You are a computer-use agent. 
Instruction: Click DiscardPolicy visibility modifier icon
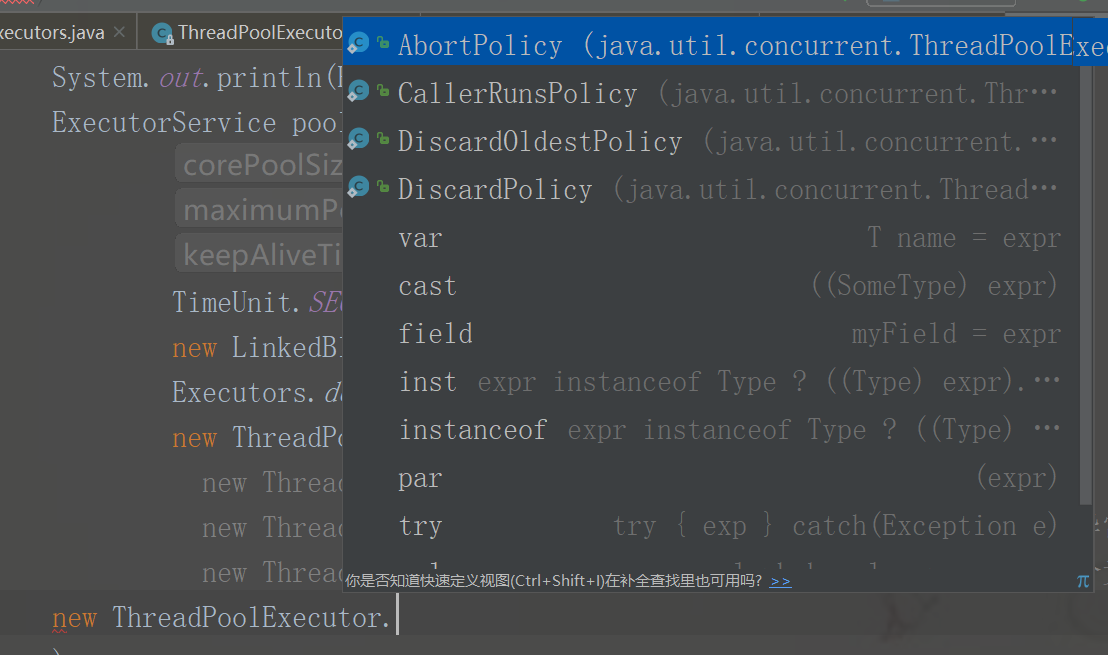tap(383, 187)
